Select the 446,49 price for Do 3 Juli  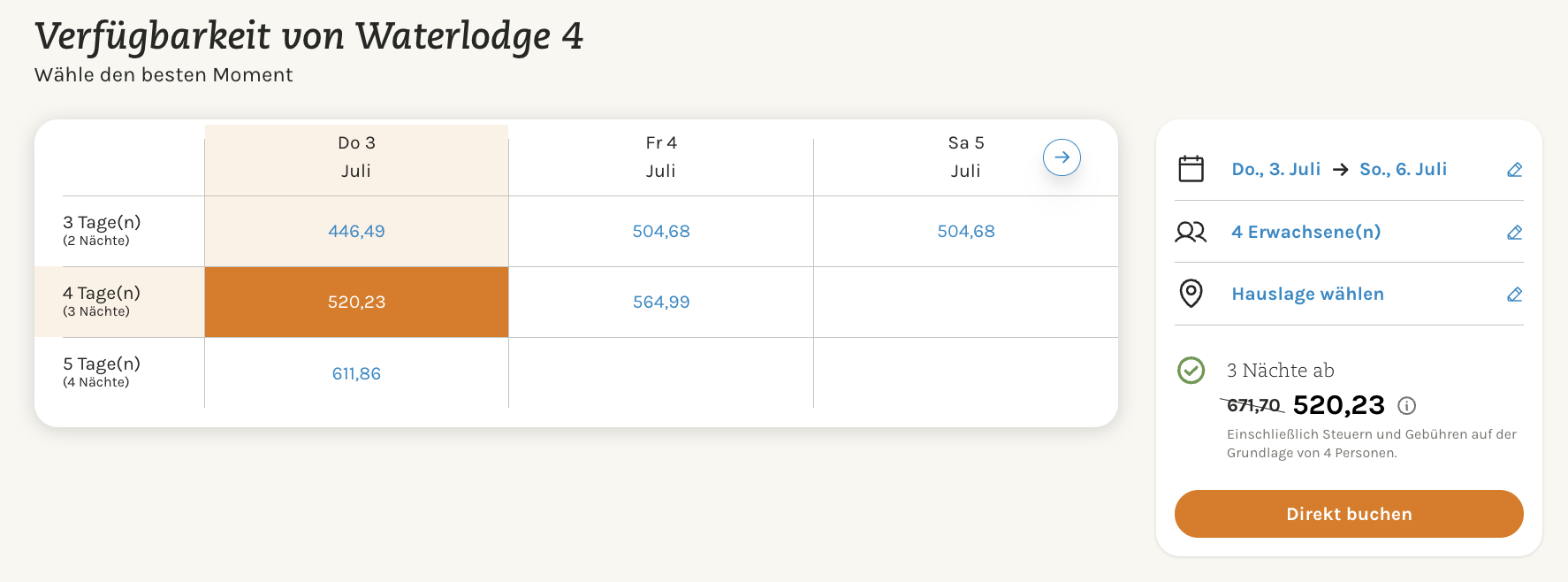point(356,232)
